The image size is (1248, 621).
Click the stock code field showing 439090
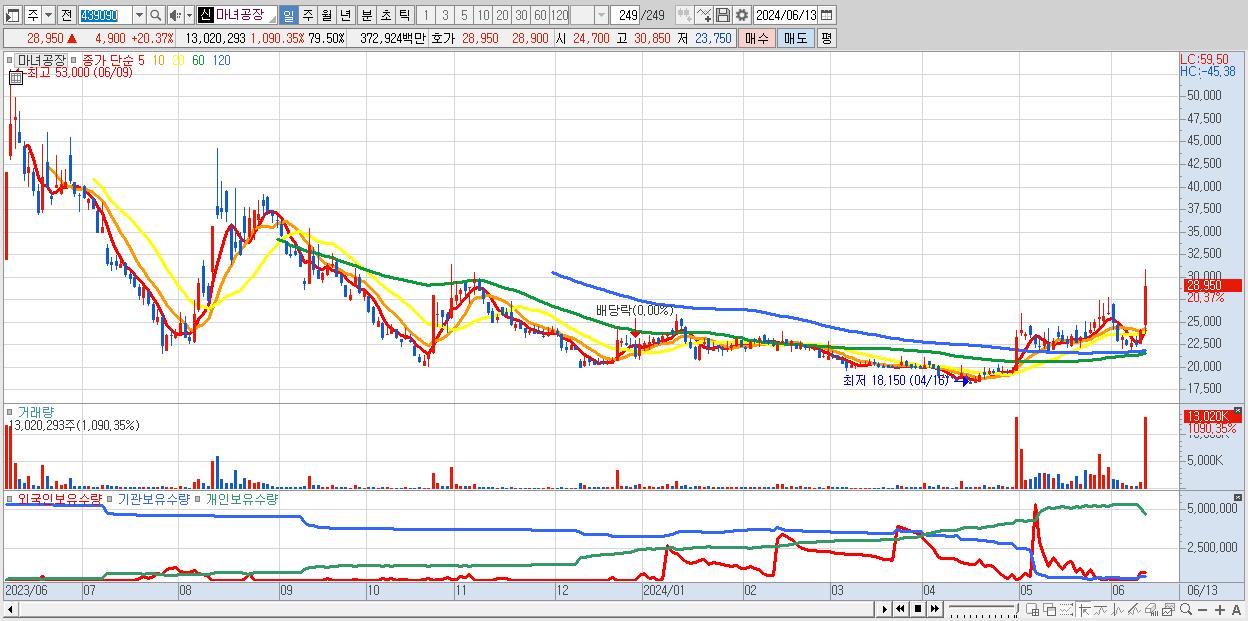(x=105, y=15)
